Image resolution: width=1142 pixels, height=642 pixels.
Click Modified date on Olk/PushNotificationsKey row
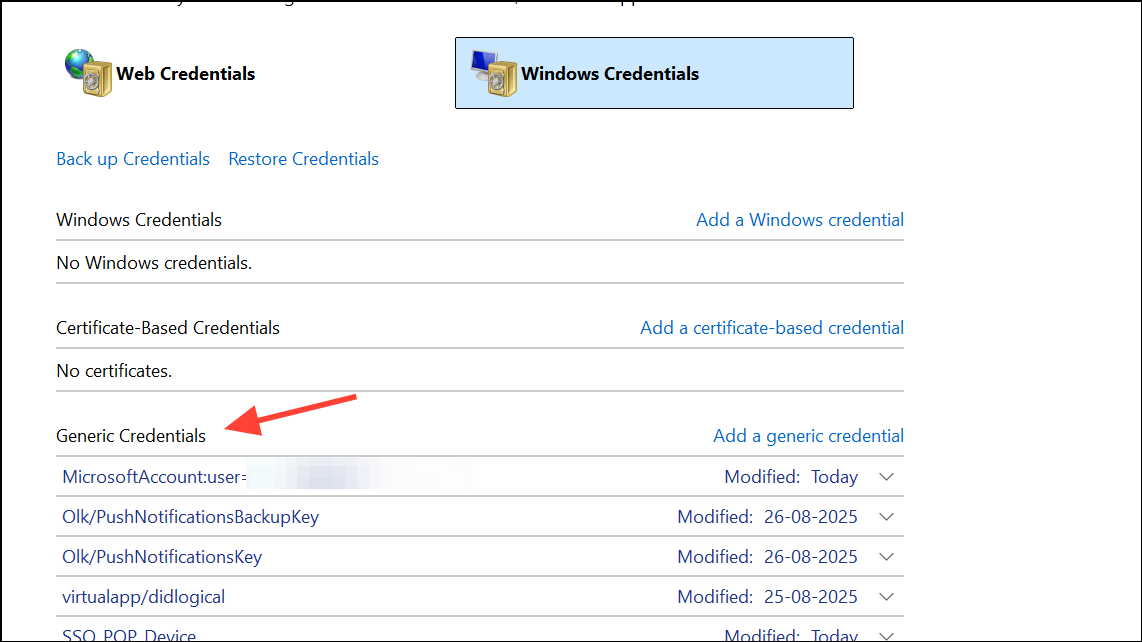[768, 557]
